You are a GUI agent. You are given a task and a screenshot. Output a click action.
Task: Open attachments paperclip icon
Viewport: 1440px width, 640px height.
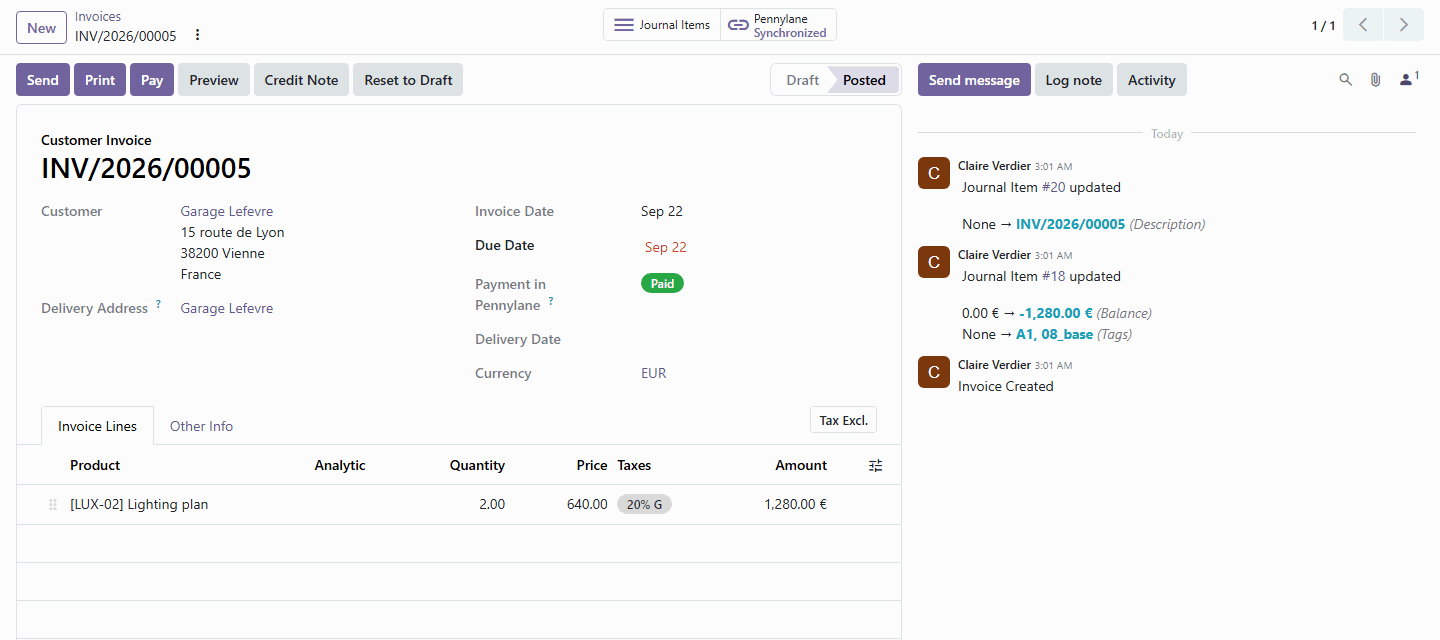(1375, 80)
